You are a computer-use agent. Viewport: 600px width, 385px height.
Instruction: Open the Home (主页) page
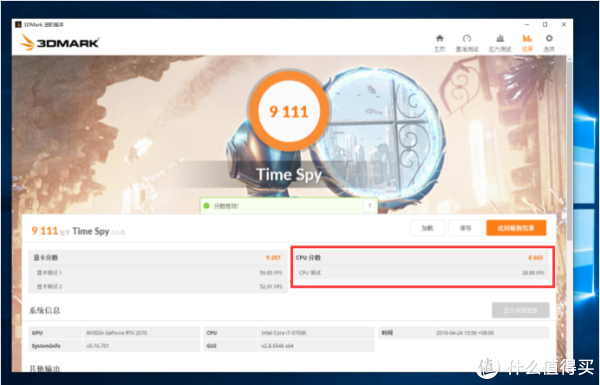pyautogui.click(x=439, y=43)
